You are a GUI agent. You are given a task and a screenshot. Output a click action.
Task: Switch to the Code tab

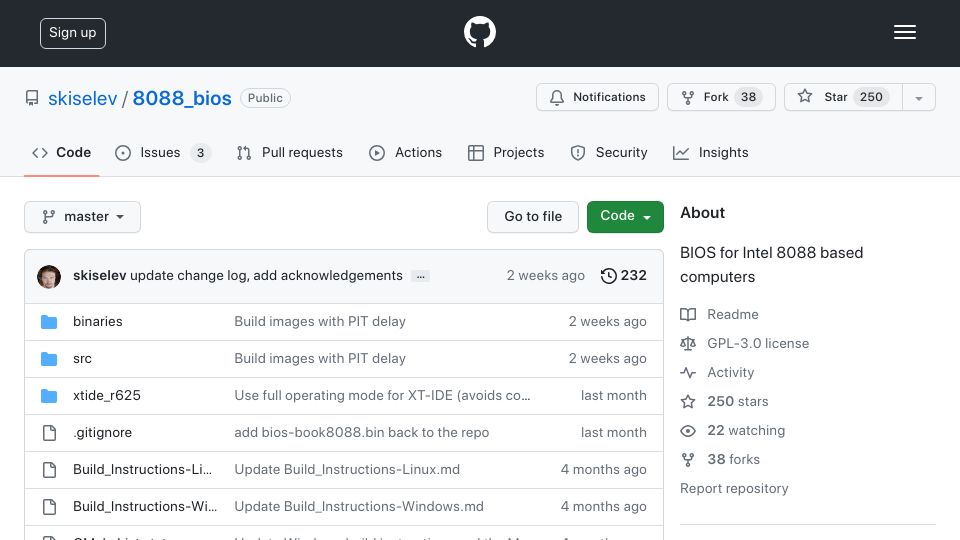point(61,152)
